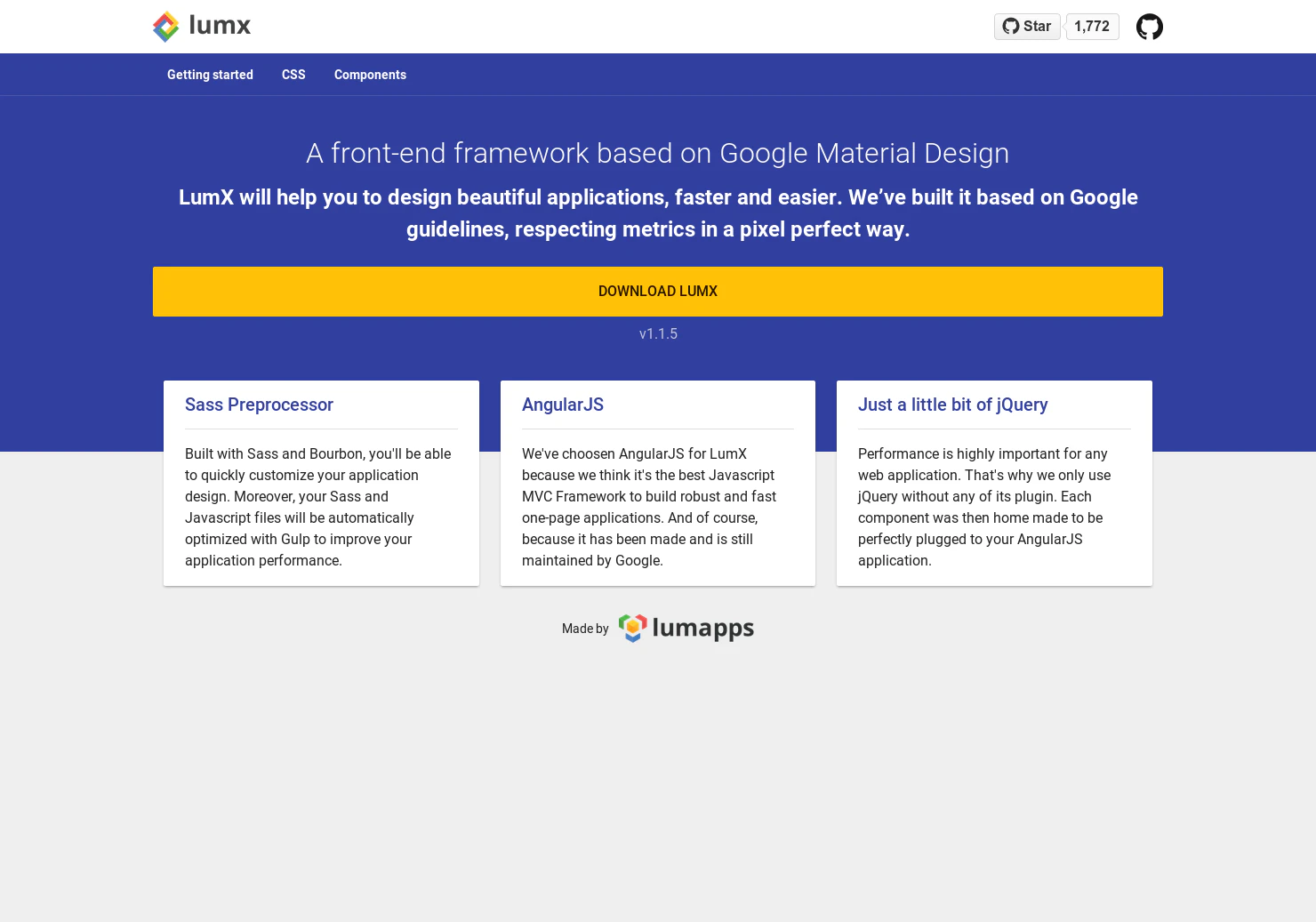
Task: Star the repo with GitHub Star button
Action: 1027,27
